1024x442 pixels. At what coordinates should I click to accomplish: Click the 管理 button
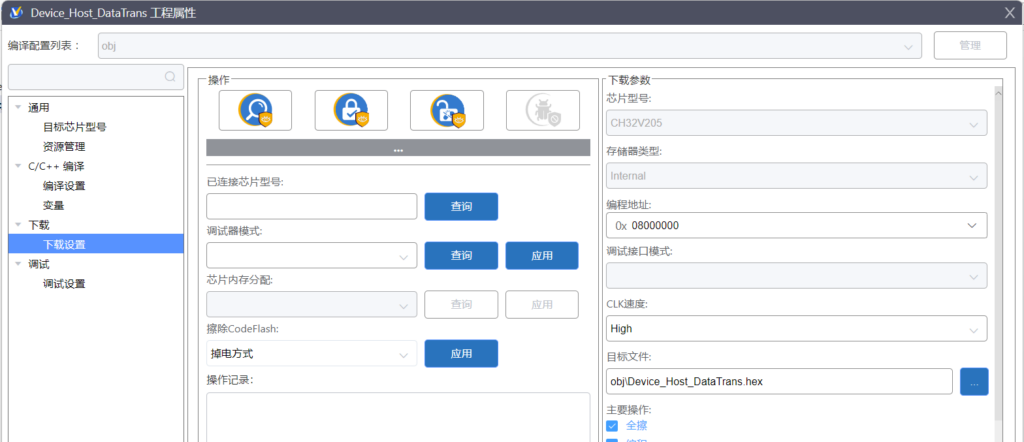pyautogui.click(x=970, y=46)
